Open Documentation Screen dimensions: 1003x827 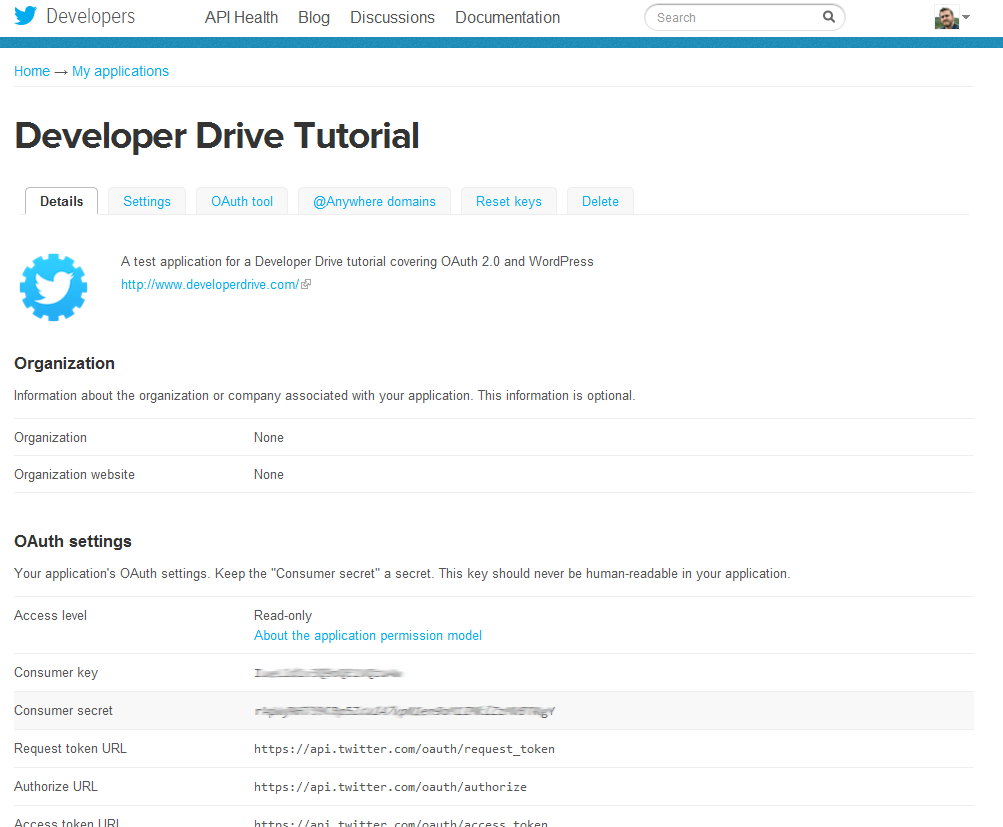(507, 17)
